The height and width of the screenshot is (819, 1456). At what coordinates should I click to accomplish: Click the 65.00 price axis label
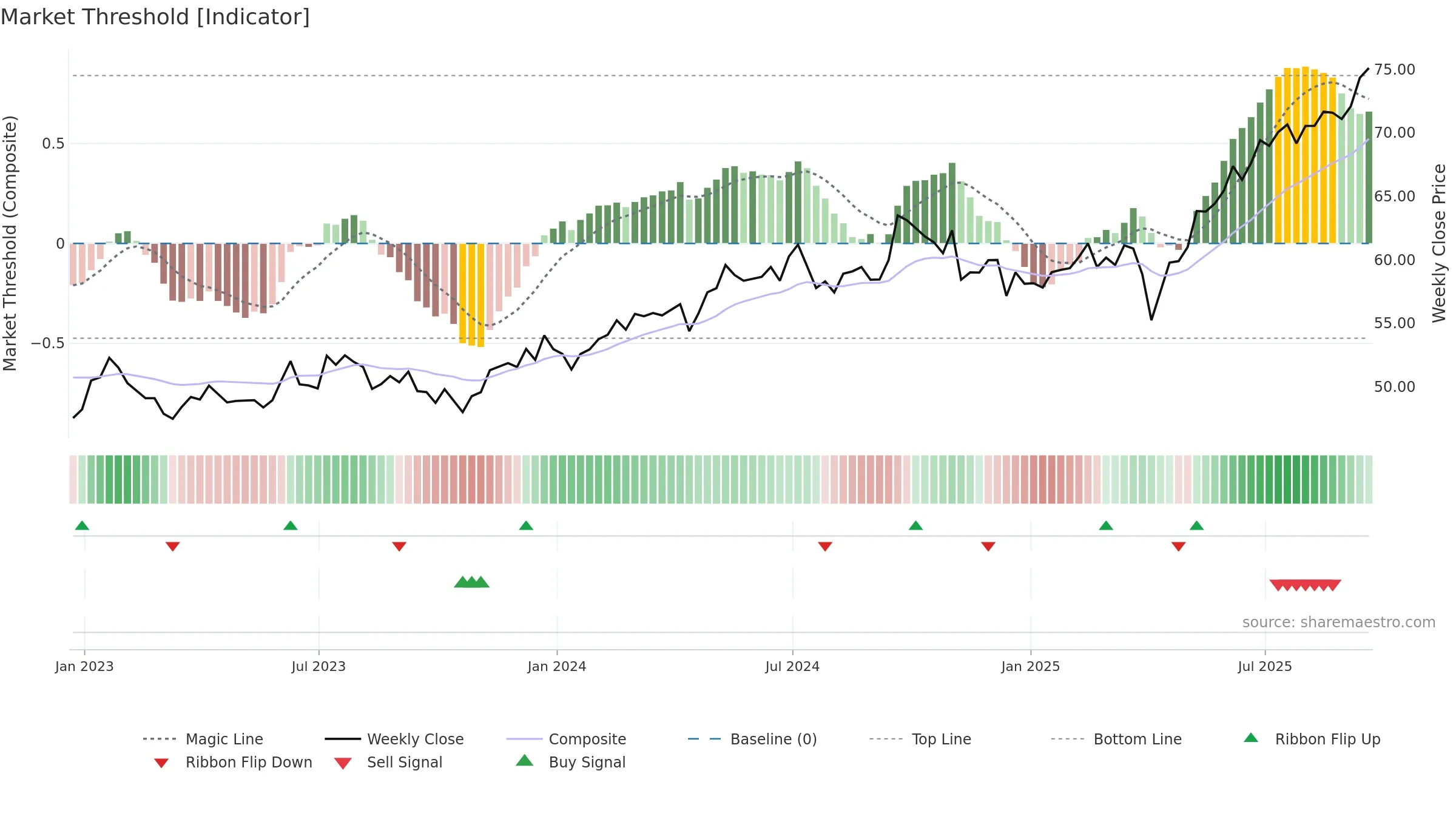(1395, 197)
